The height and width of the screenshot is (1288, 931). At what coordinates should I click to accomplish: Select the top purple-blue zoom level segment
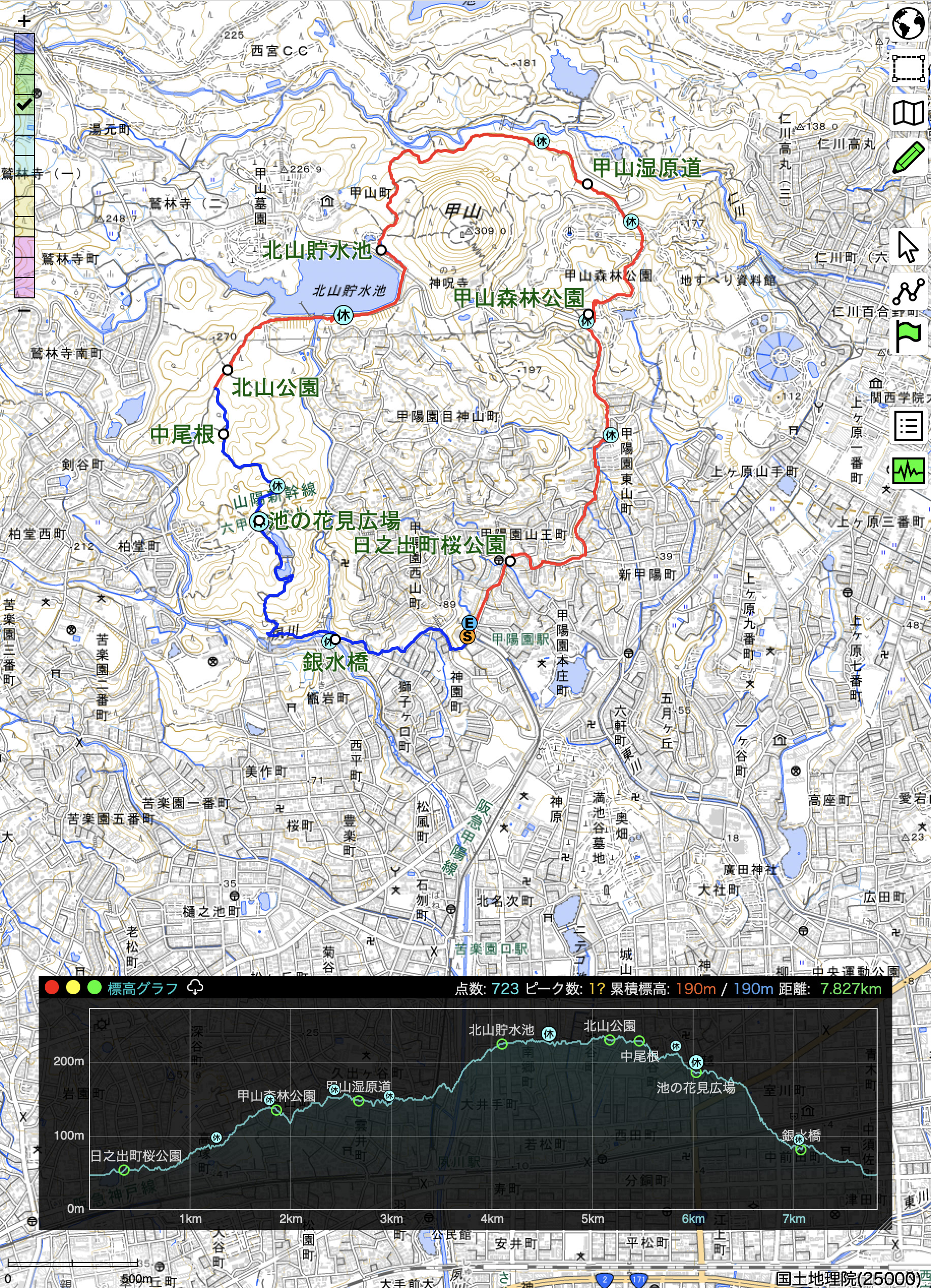[x=24, y=43]
